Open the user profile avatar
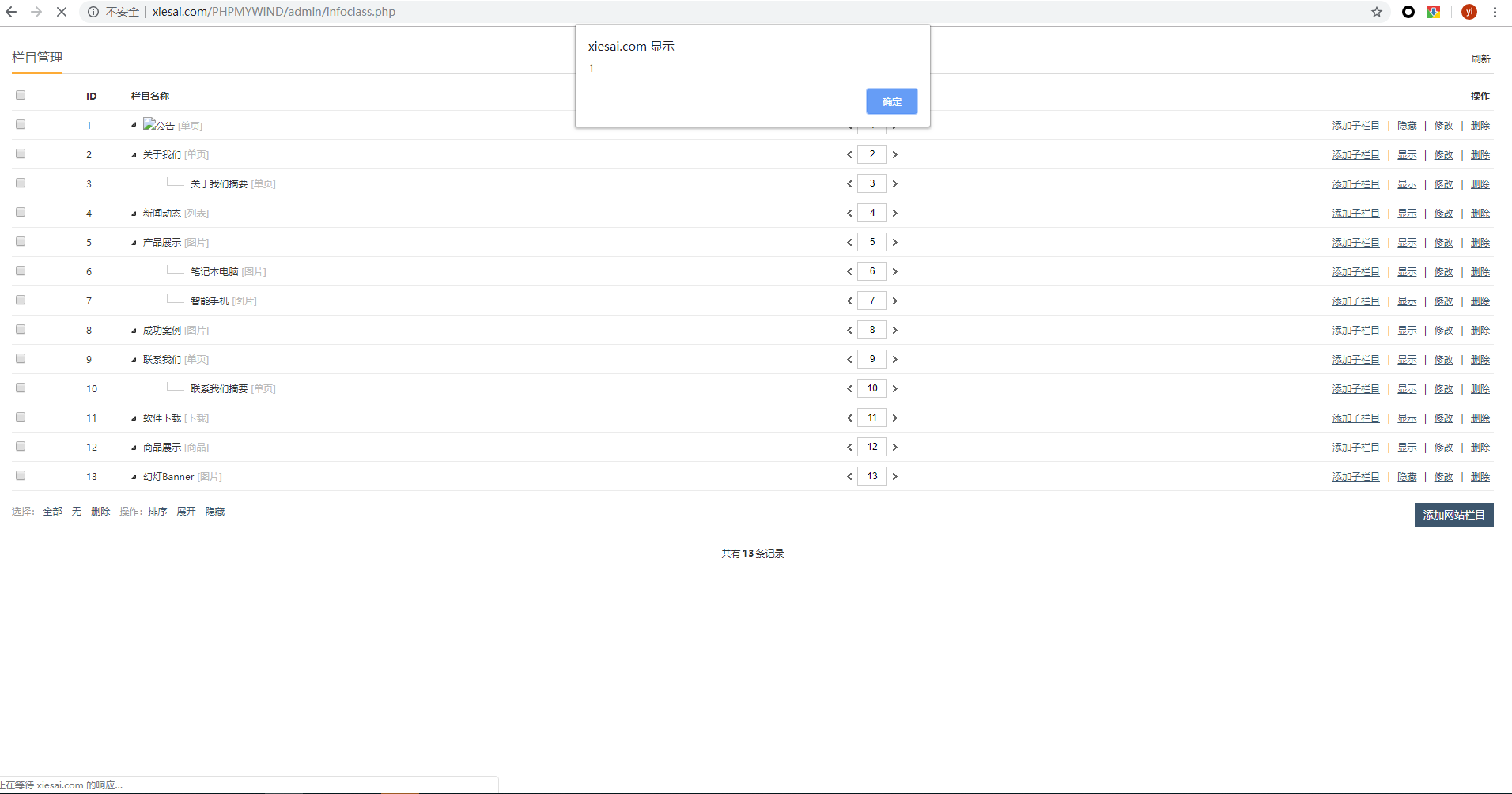Screen dimensions: 1512x794 pyautogui.click(x=1469, y=12)
